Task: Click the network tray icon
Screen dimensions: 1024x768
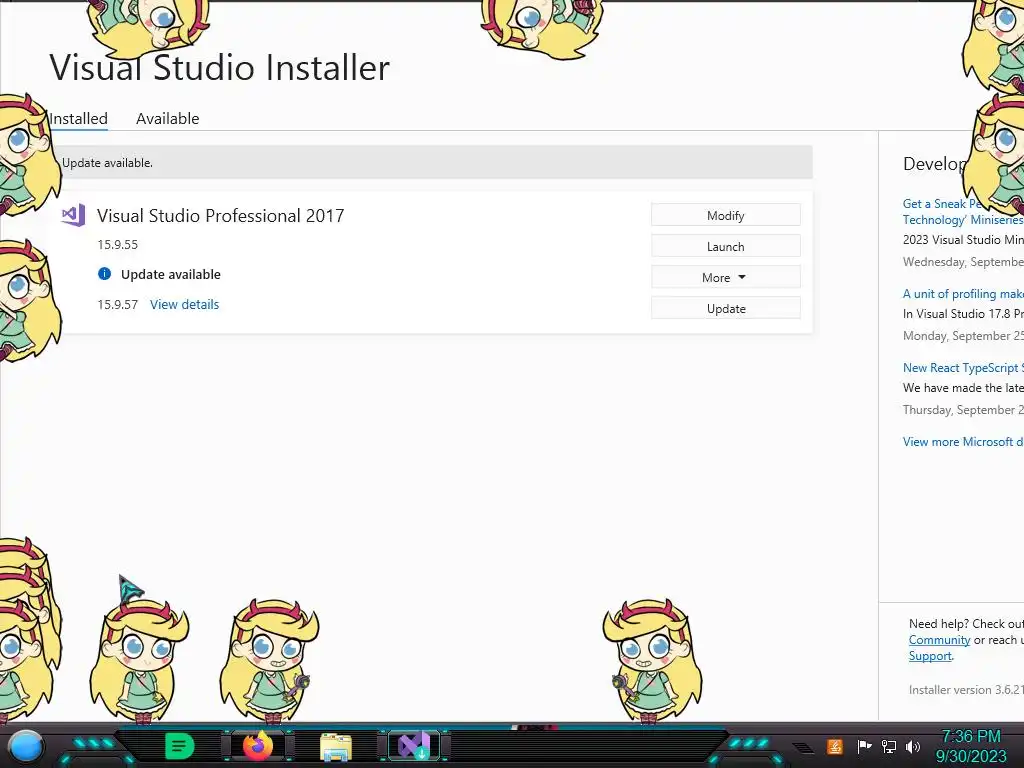Action: point(889,746)
